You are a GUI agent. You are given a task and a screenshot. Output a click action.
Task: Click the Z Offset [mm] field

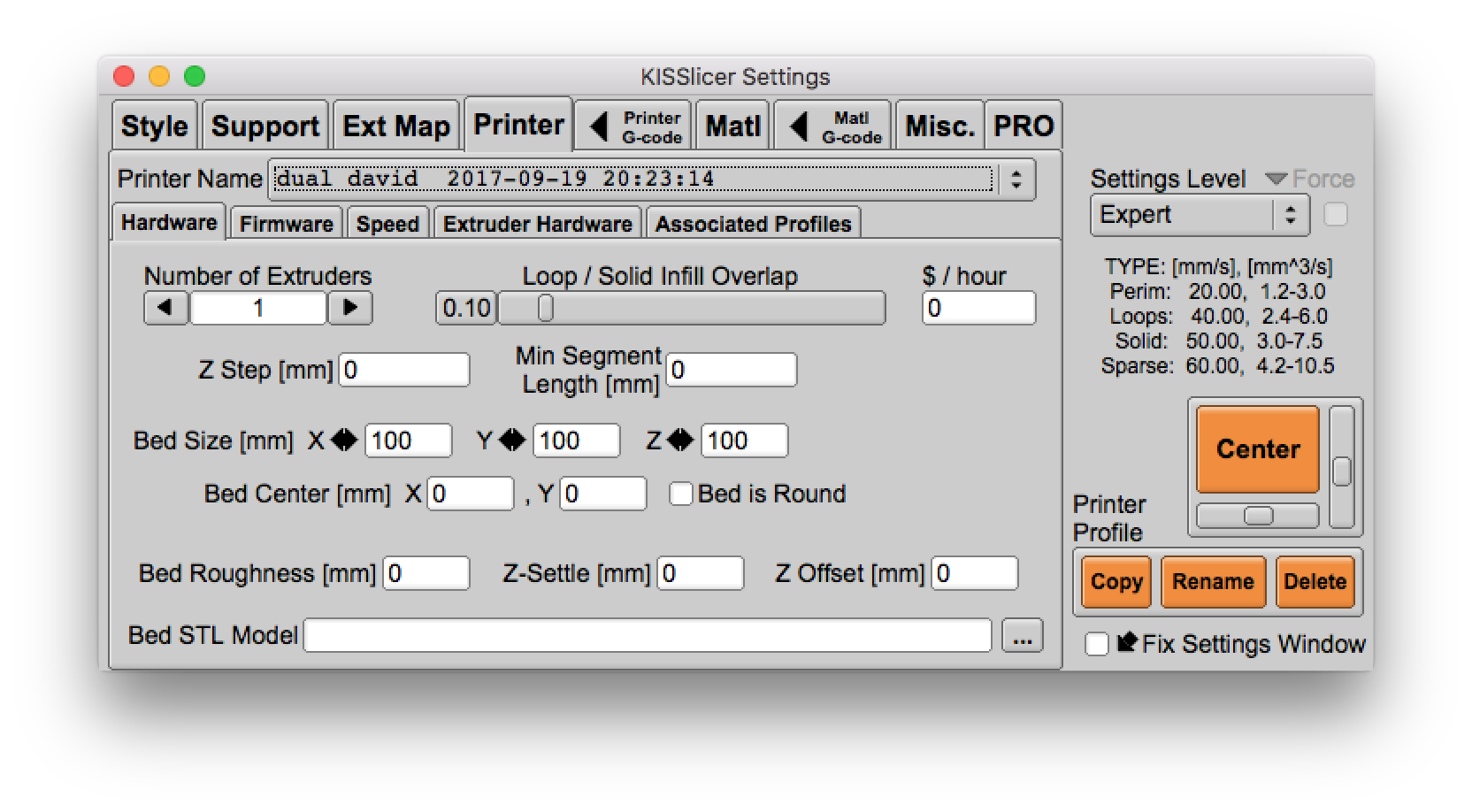coord(975,573)
